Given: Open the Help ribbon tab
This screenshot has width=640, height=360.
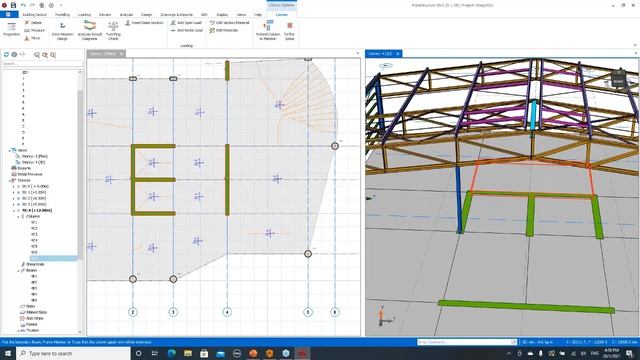Looking at the screenshot, I should tap(258, 15).
